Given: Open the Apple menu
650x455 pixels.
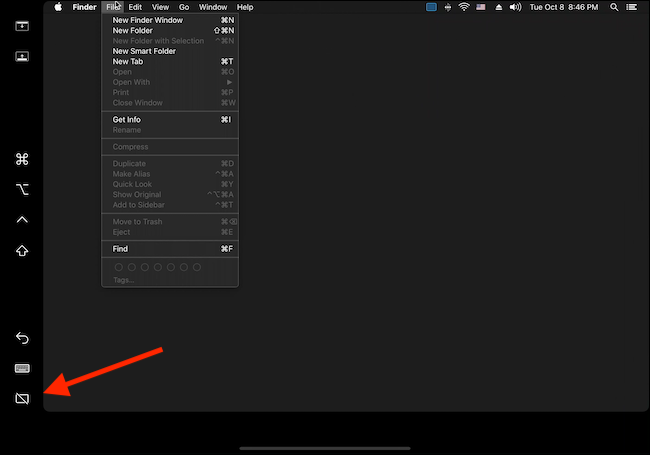Looking at the screenshot, I should coord(58,7).
